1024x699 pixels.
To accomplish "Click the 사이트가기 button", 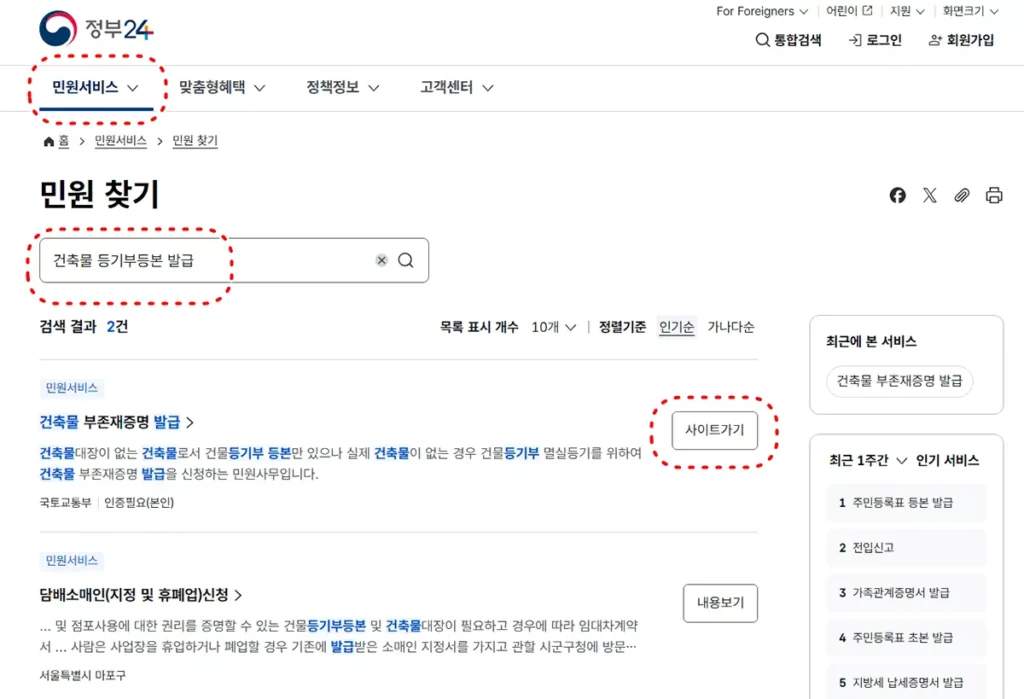I will 713,430.
